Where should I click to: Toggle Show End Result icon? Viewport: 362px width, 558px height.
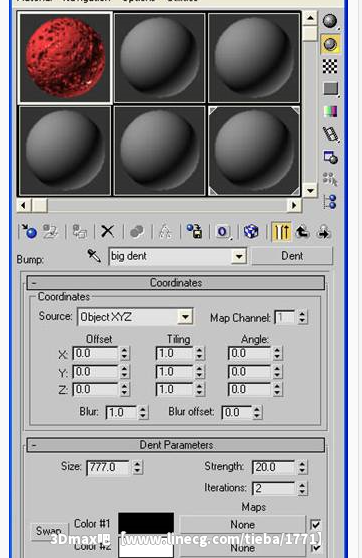pyautogui.click(x=281, y=232)
